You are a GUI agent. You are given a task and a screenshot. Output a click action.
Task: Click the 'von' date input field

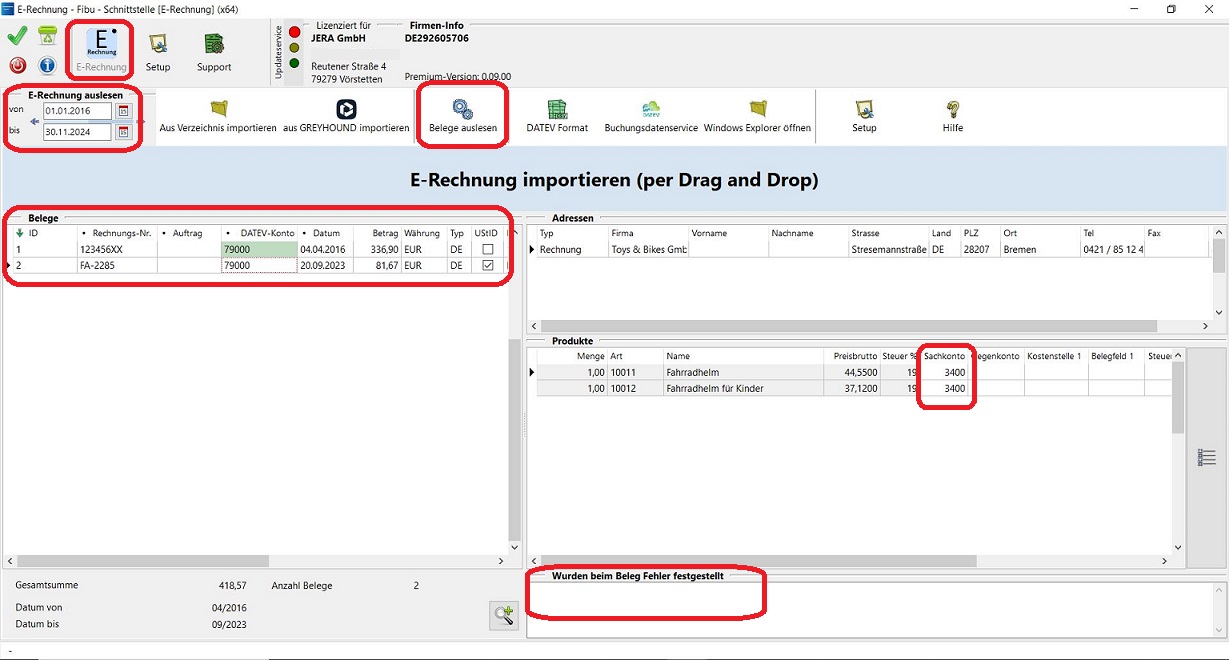click(x=76, y=111)
